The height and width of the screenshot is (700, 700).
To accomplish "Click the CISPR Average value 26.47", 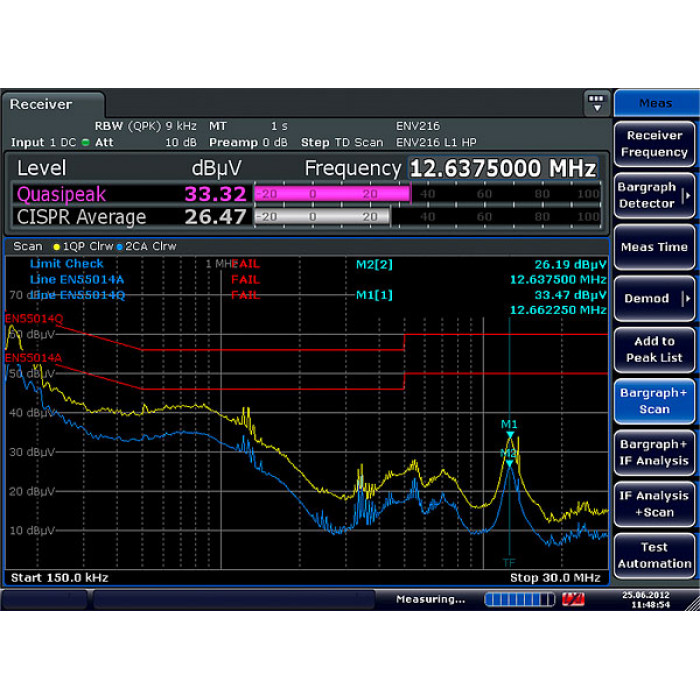I will click(x=215, y=217).
